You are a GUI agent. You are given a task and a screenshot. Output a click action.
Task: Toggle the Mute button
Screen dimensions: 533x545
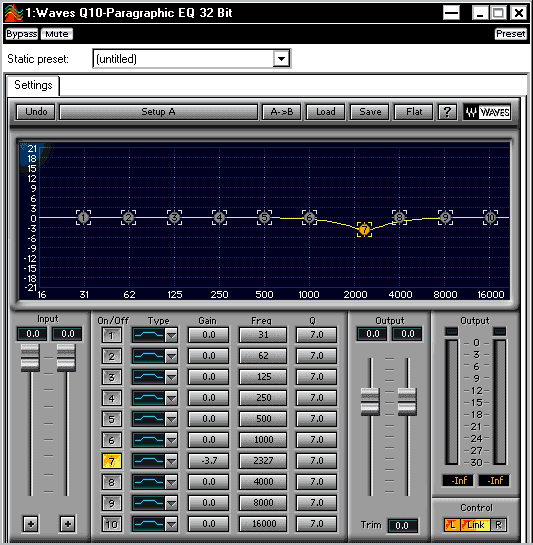[x=57, y=34]
